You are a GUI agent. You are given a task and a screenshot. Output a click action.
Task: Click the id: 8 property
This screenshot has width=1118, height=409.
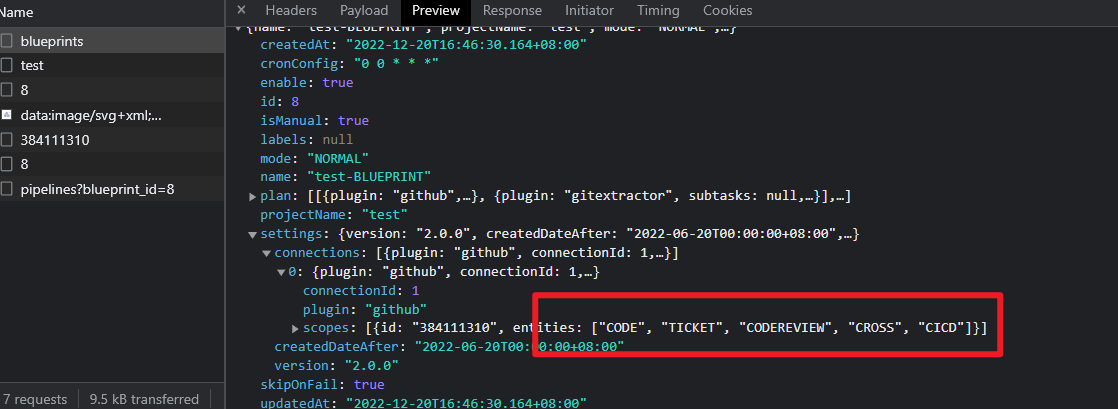280,102
